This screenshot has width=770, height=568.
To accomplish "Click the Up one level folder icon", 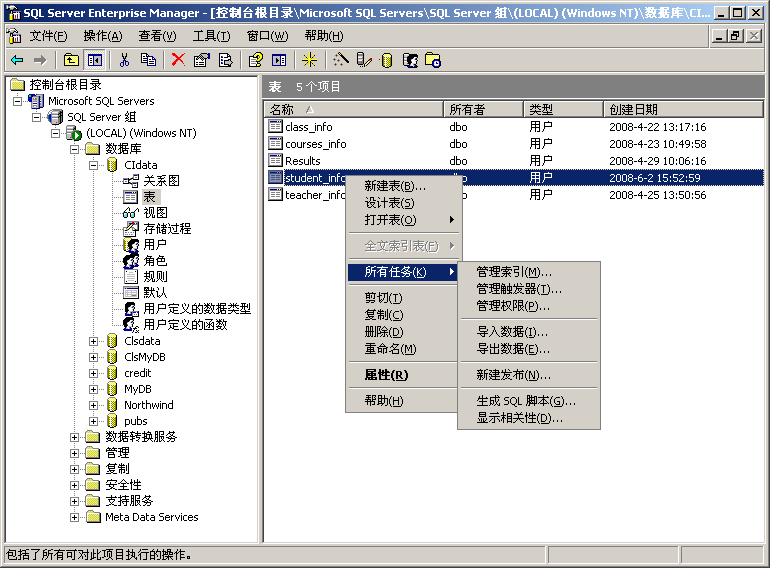I will point(71,60).
